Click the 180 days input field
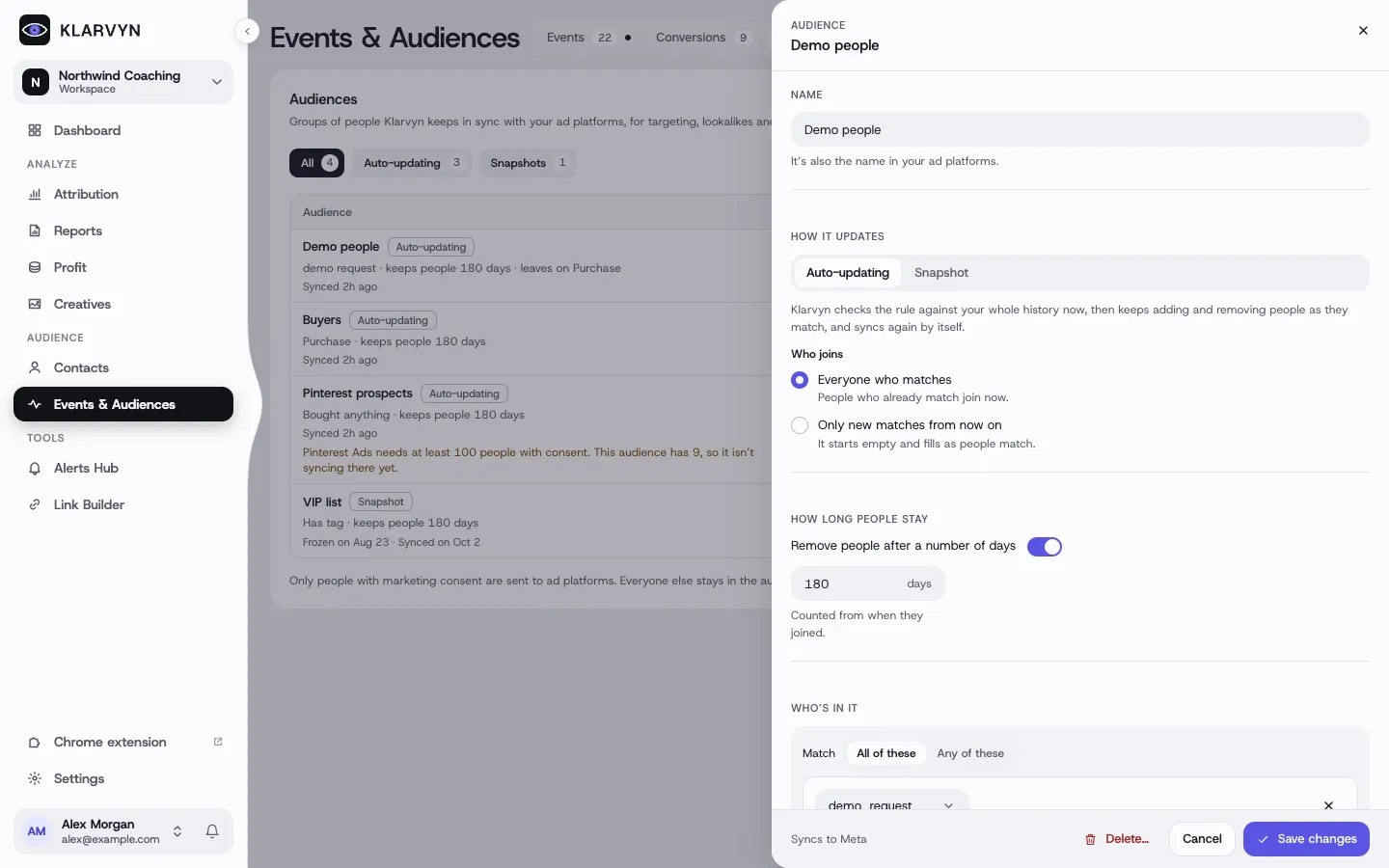The width and height of the screenshot is (1389, 868). click(x=868, y=583)
